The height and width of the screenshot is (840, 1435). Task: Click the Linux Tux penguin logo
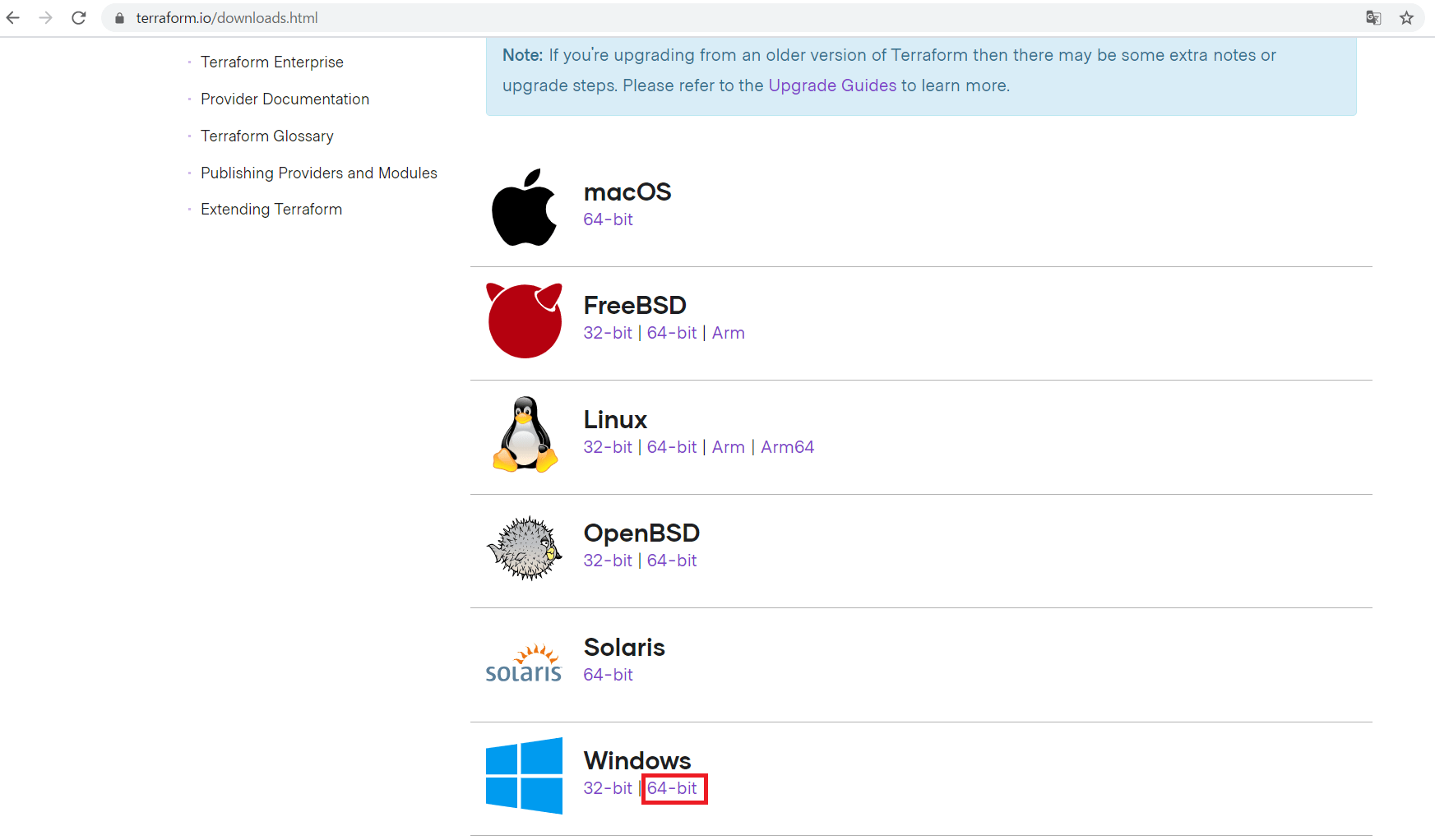coord(525,435)
